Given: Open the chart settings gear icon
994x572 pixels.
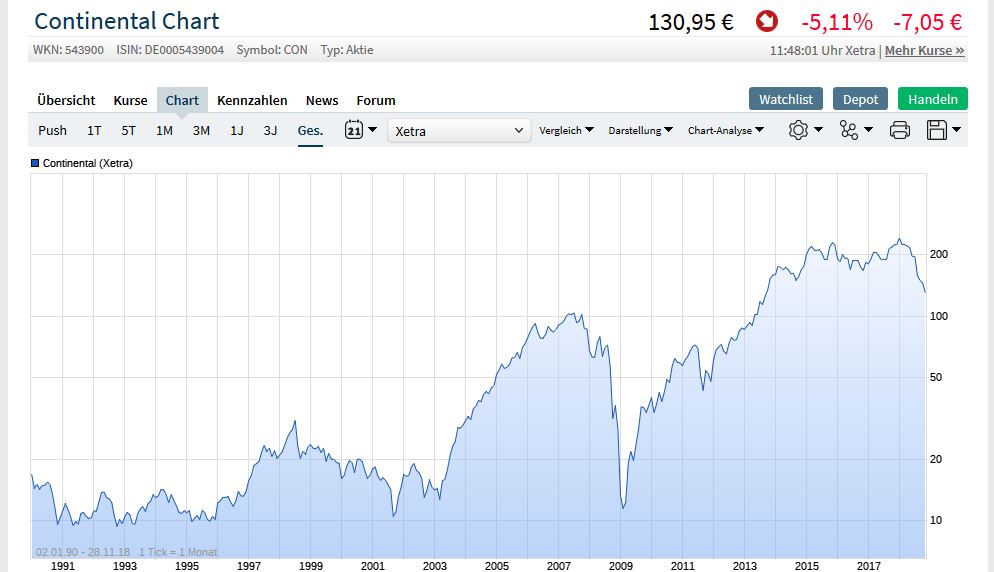Looking at the screenshot, I should (798, 130).
